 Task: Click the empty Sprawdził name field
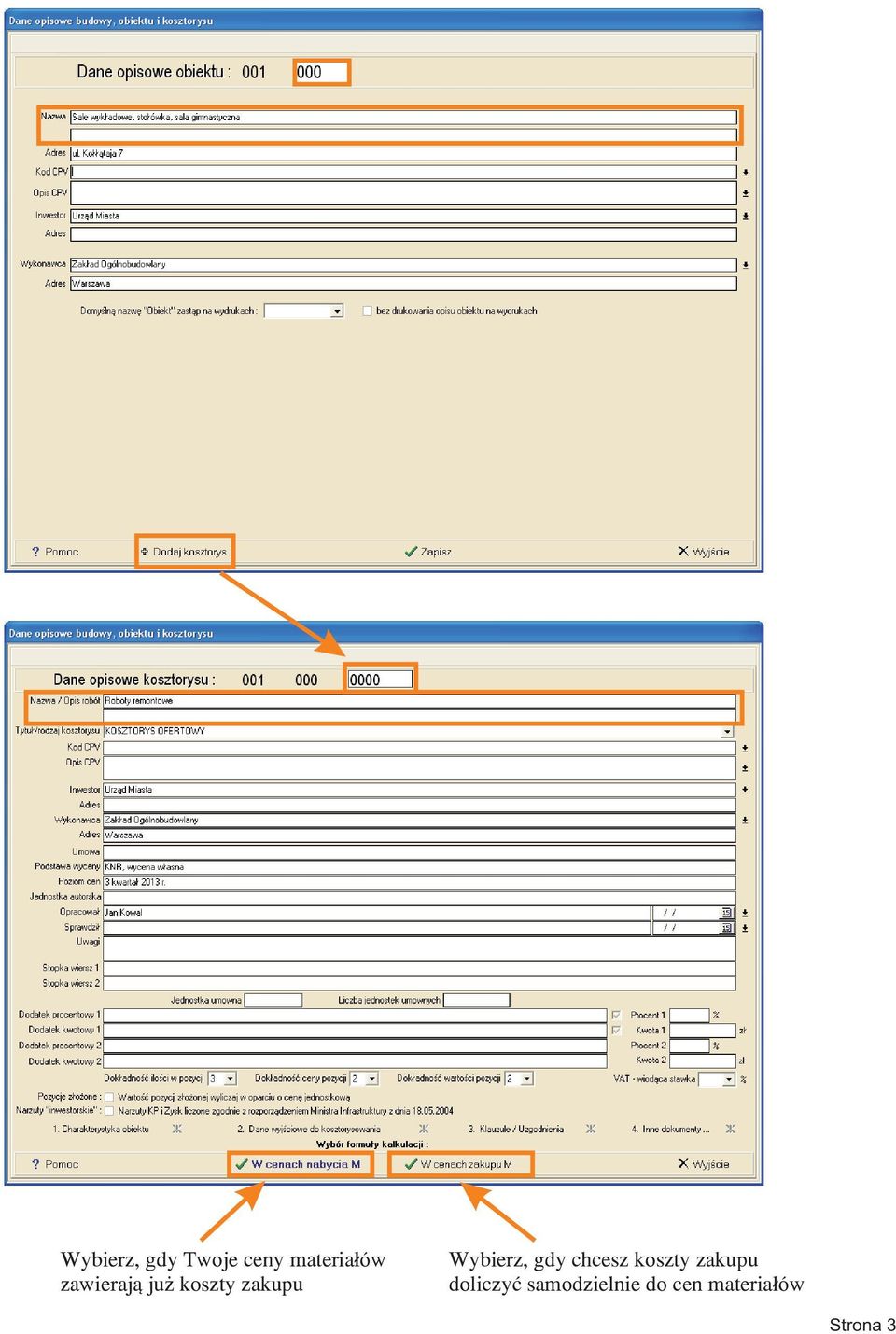click(x=377, y=928)
